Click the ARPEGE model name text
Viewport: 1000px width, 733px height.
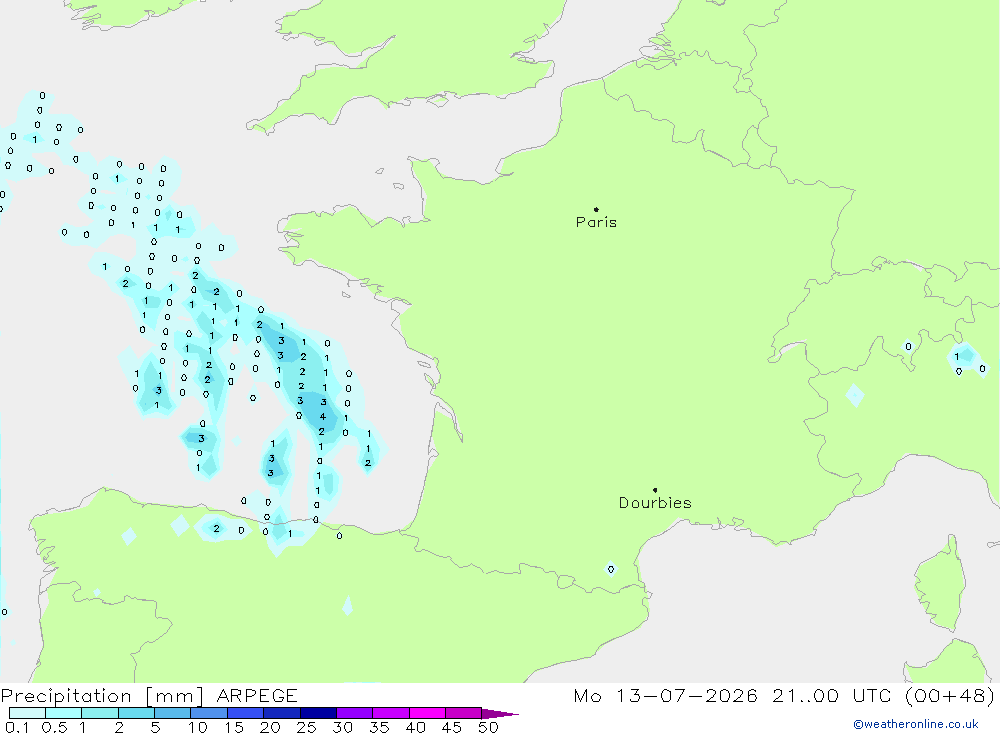257,695
